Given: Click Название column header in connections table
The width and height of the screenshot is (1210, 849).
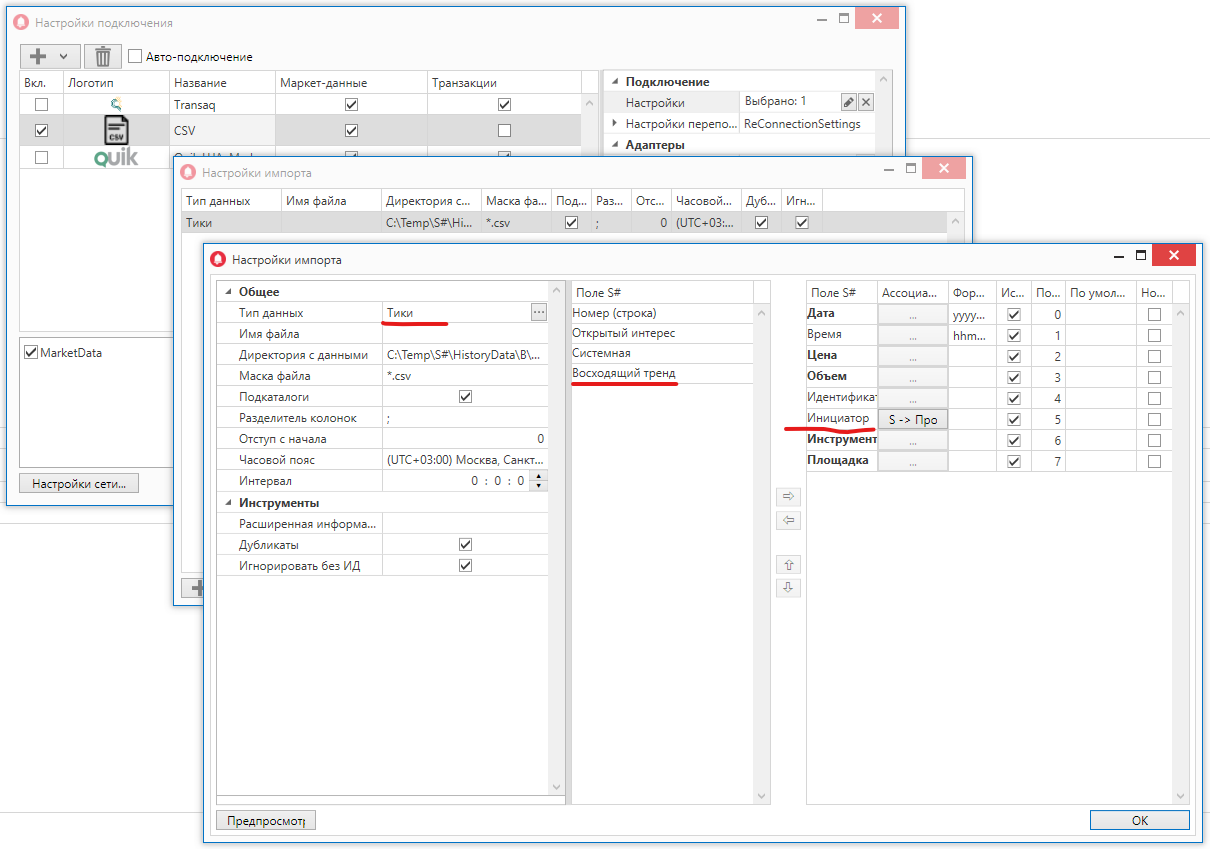Looking at the screenshot, I should click(222, 83).
